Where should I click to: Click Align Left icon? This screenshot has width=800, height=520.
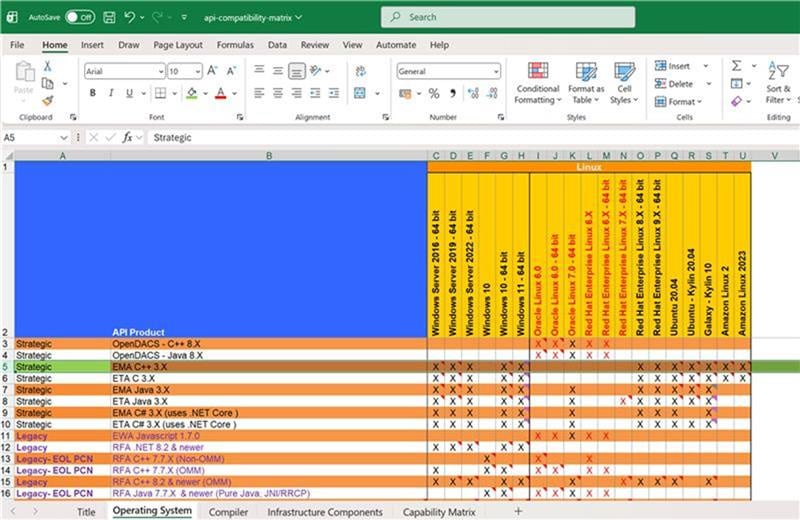point(259,93)
